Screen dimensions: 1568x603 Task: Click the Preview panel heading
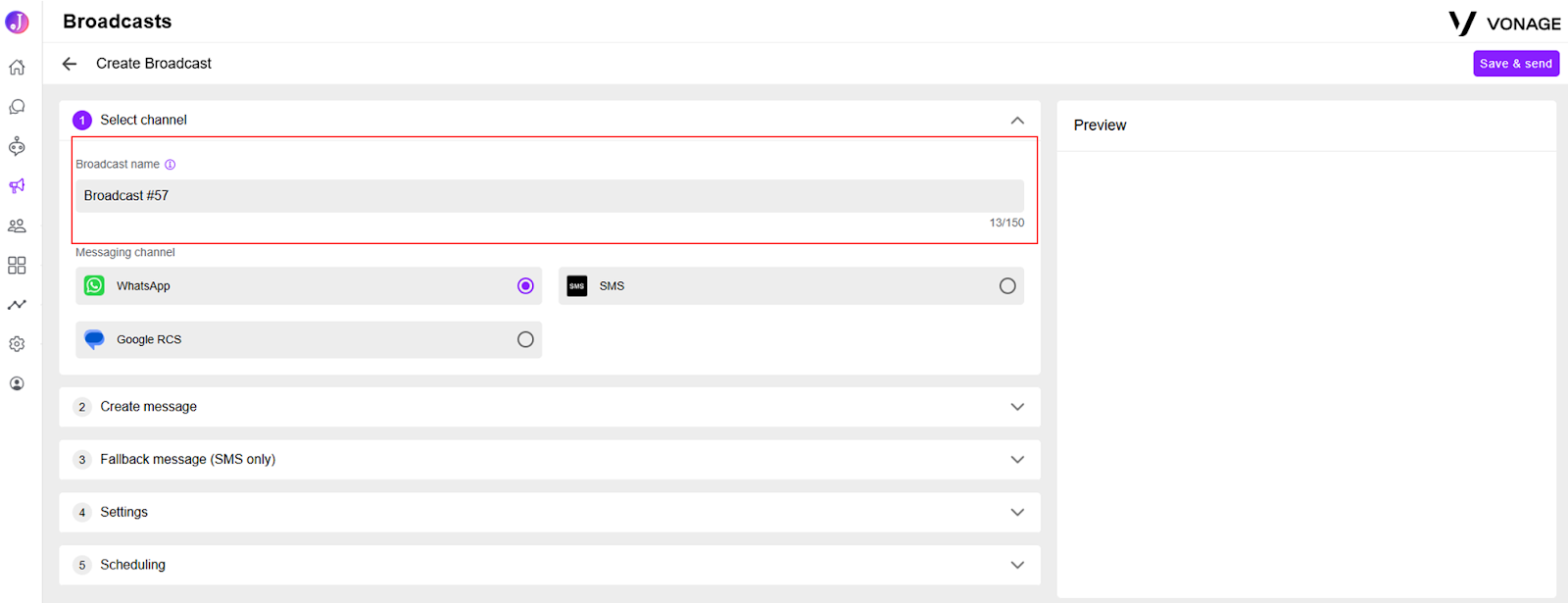pos(1100,126)
